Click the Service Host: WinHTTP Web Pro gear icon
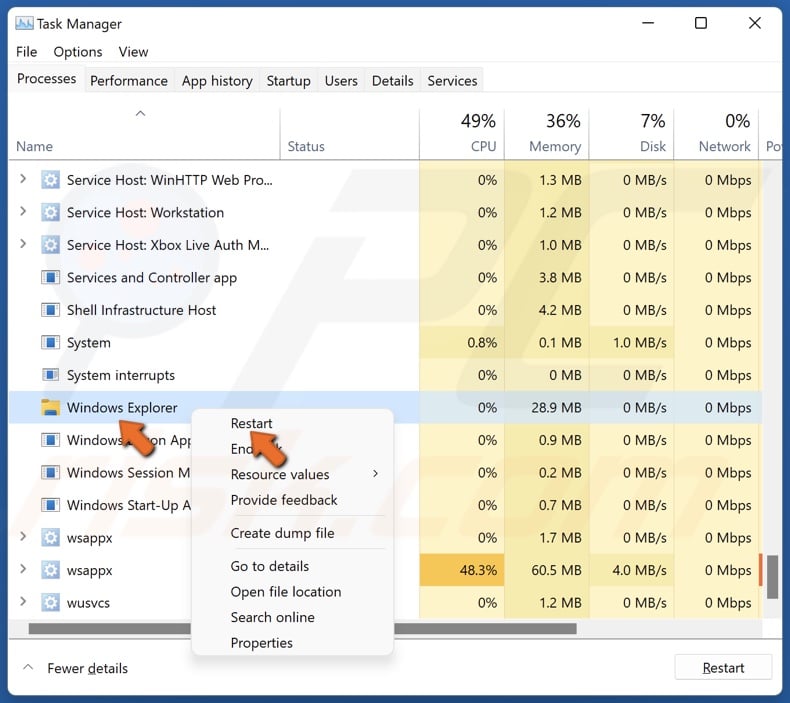790x703 pixels. coord(50,180)
